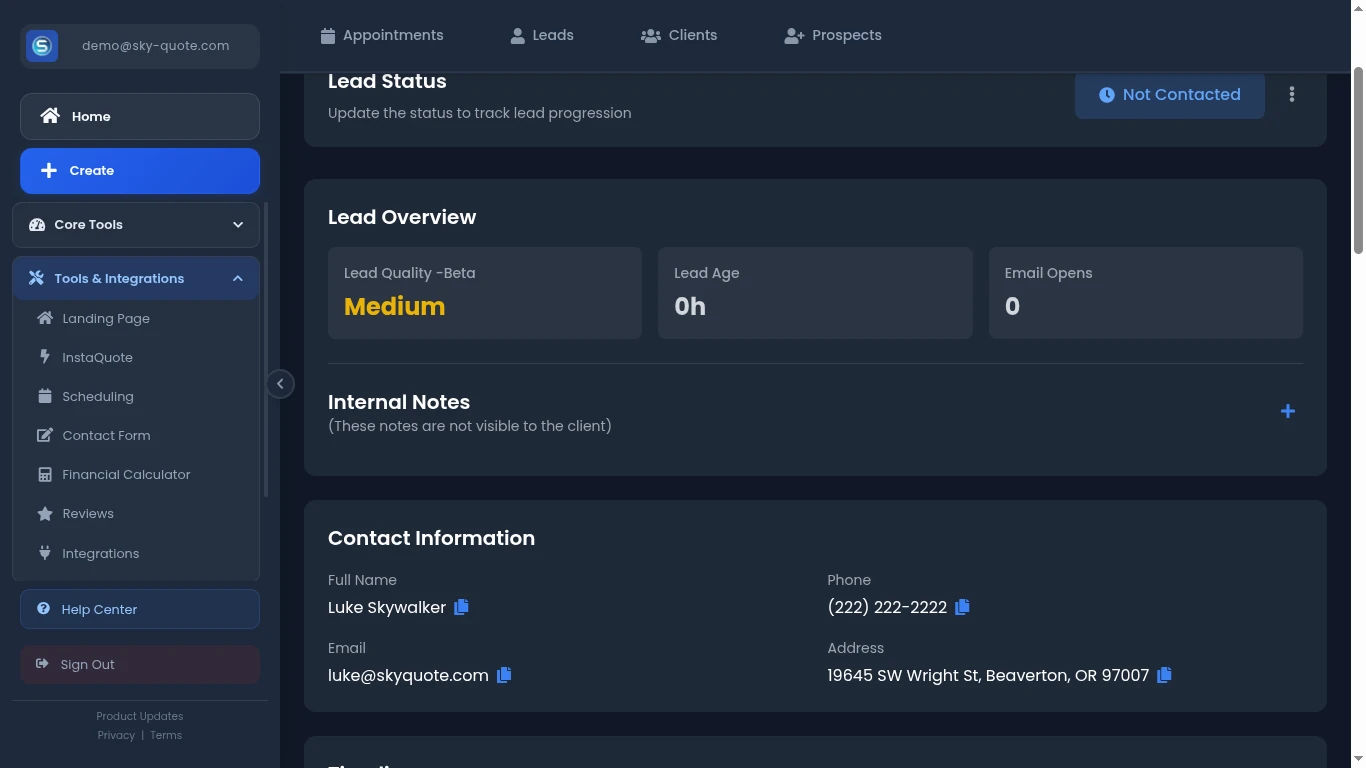Select the Financial Calculator tool
The width and height of the screenshot is (1366, 768).
[126, 474]
